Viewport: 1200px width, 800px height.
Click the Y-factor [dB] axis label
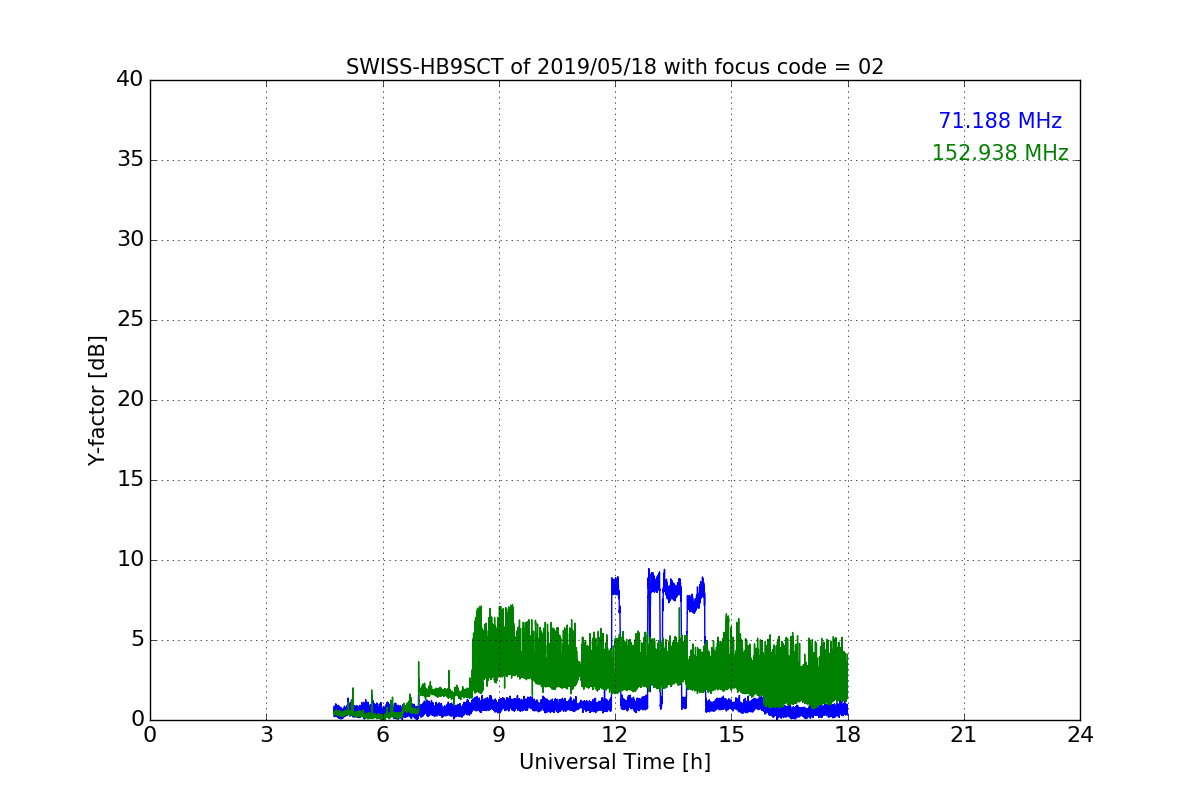[97, 400]
